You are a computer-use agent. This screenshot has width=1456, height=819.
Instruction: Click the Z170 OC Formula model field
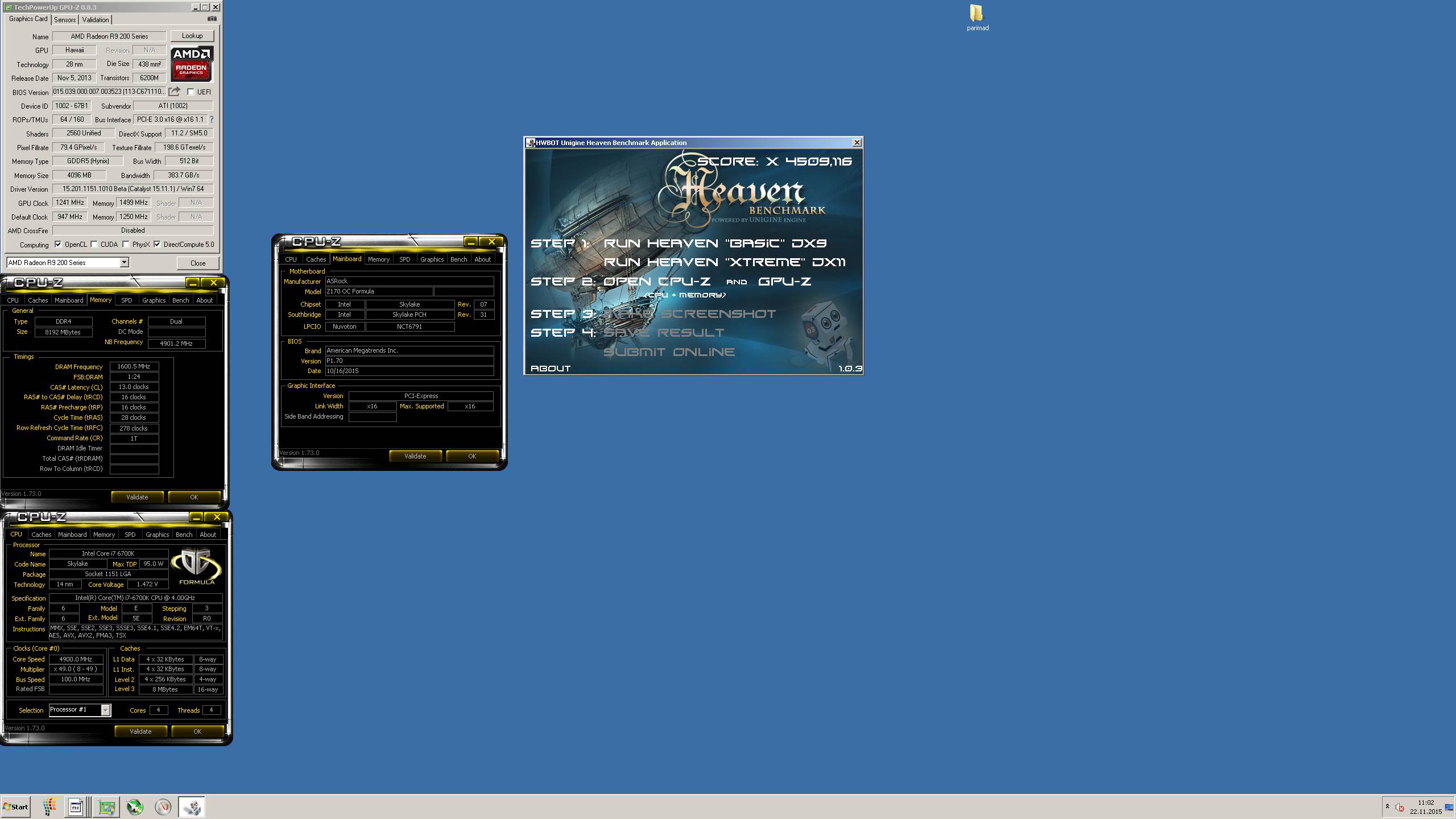(x=379, y=292)
